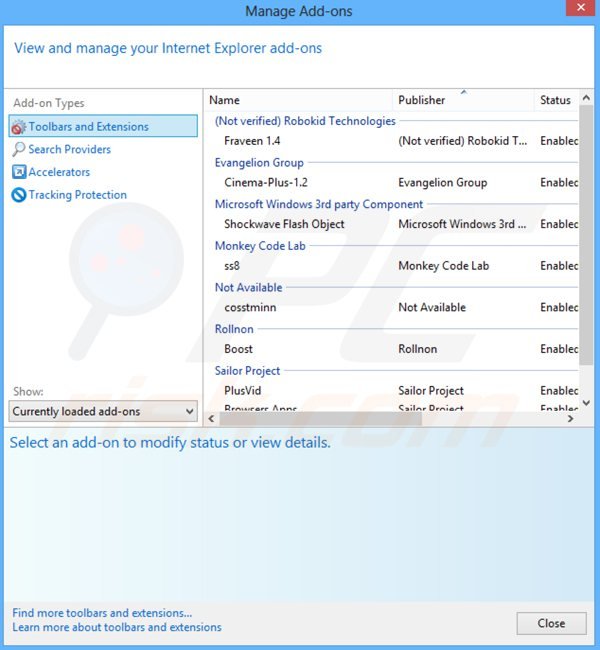Viewport: 600px width, 650px height.
Task: Click the vertical scrollbar thumb of add-on list
Action: pos(586,235)
